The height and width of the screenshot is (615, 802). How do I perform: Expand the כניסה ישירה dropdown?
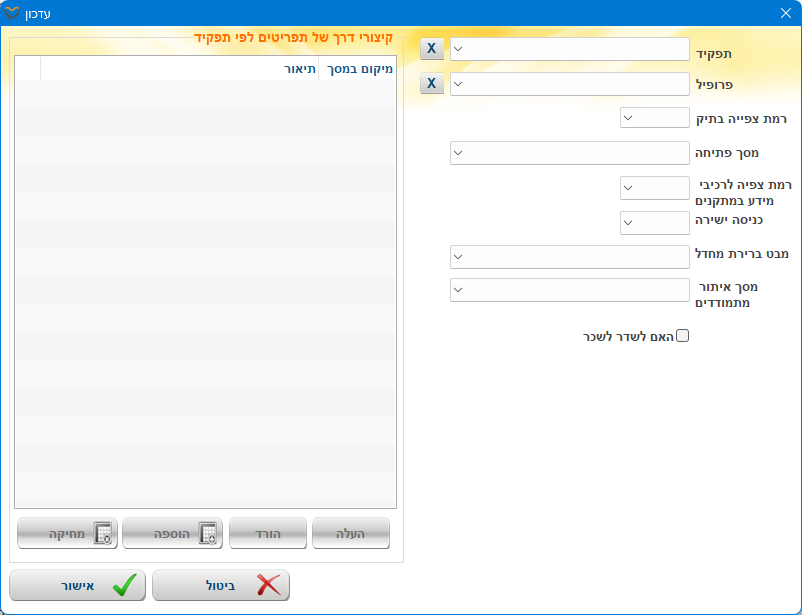click(x=655, y=222)
